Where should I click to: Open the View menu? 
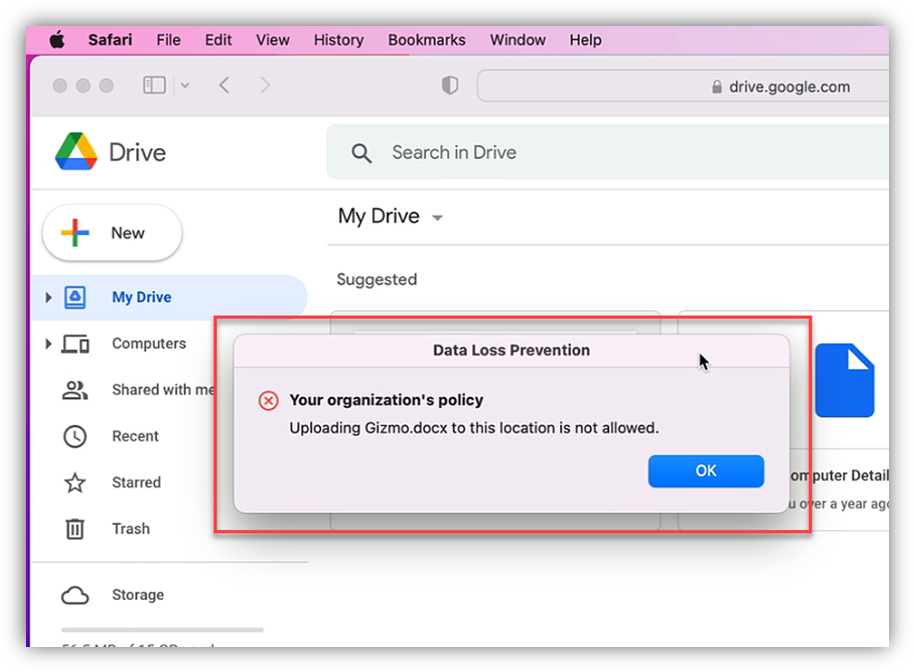pyautogui.click(x=272, y=40)
